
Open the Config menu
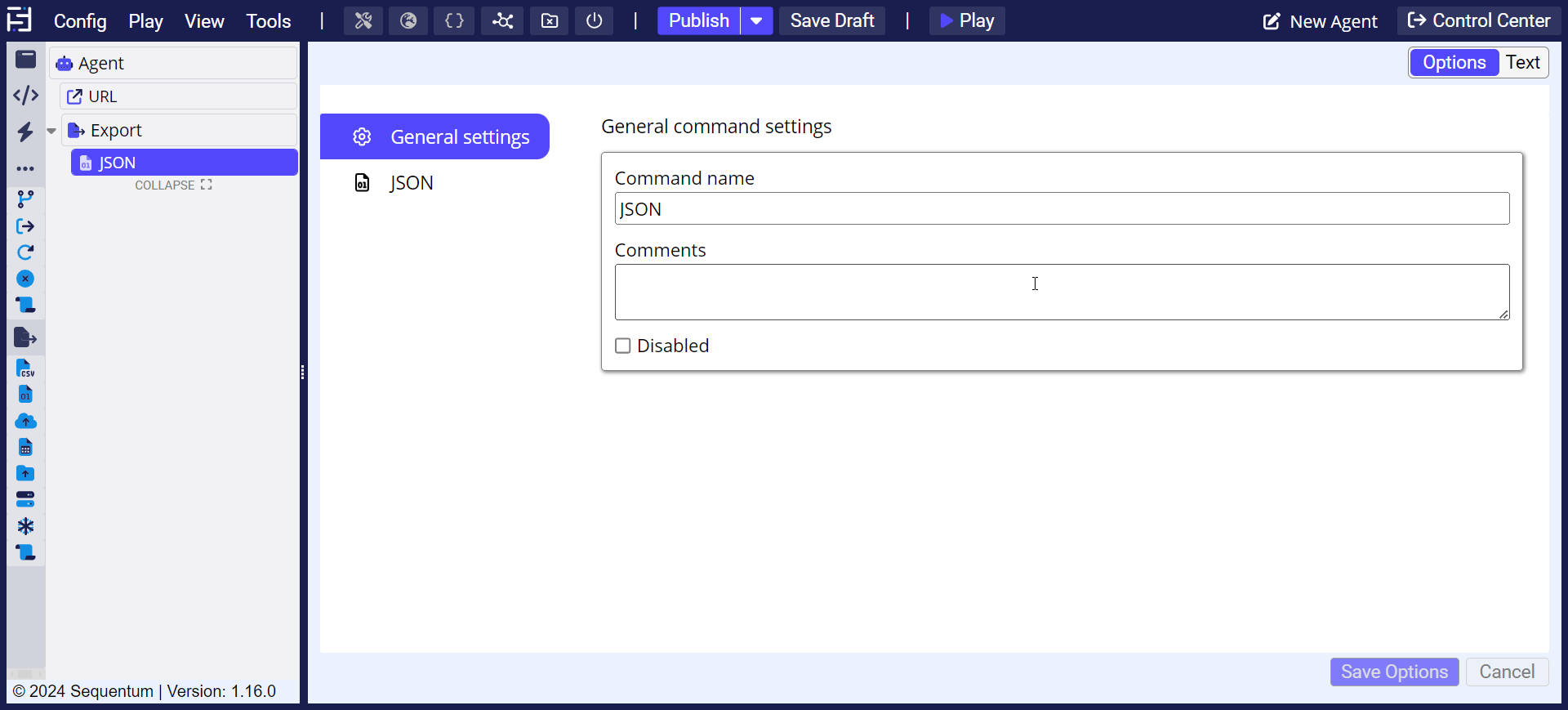80,21
